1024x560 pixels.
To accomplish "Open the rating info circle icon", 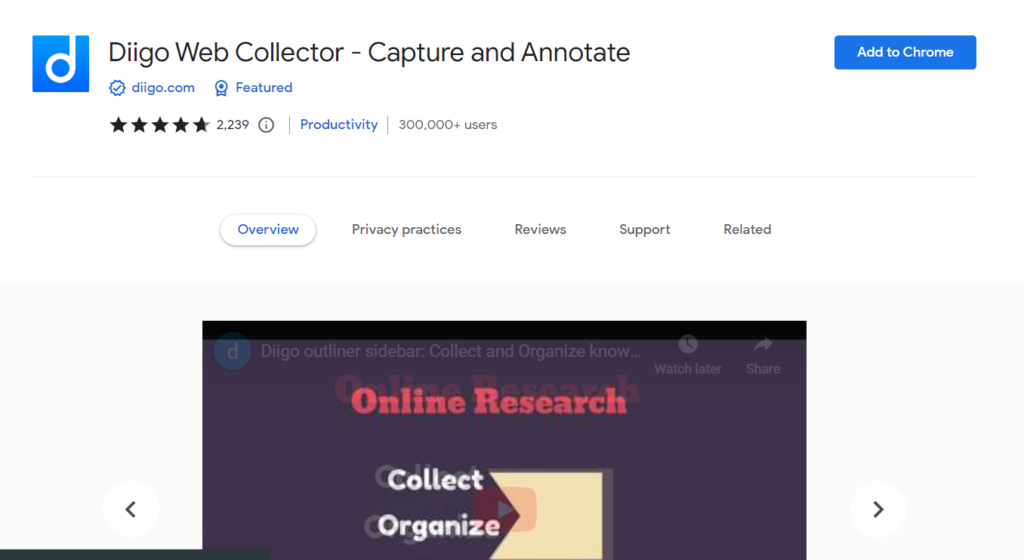I will coord(266,125).
